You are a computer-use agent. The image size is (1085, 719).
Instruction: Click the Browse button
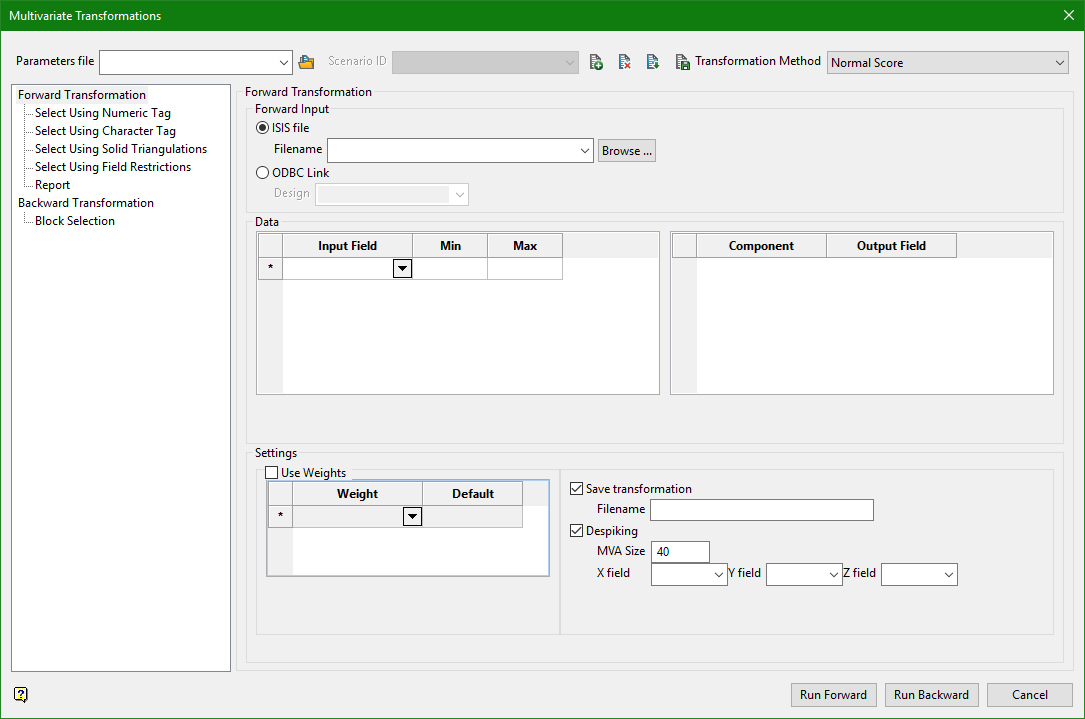tap(627, 151)
